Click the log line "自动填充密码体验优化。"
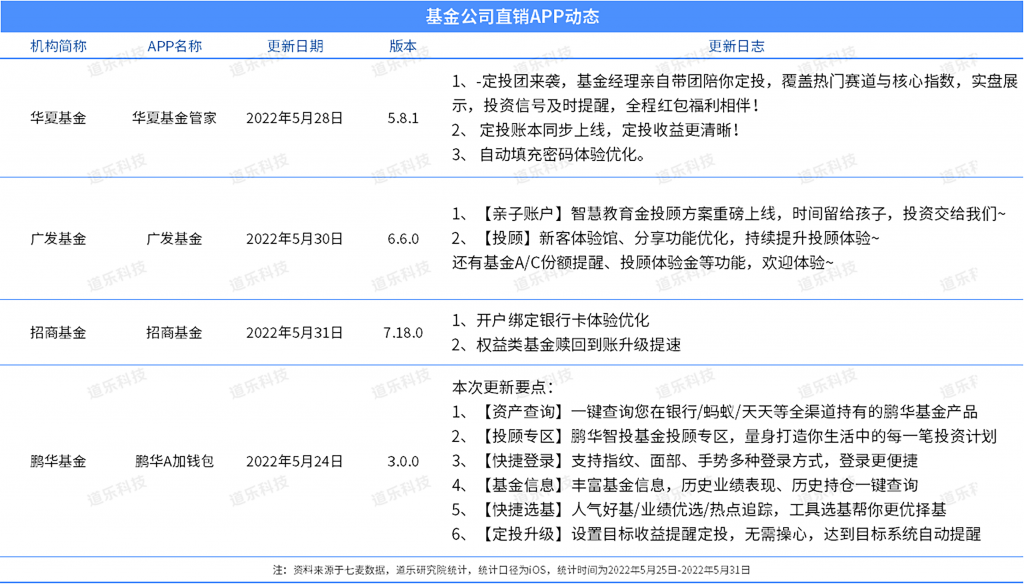 coord(549,155)
